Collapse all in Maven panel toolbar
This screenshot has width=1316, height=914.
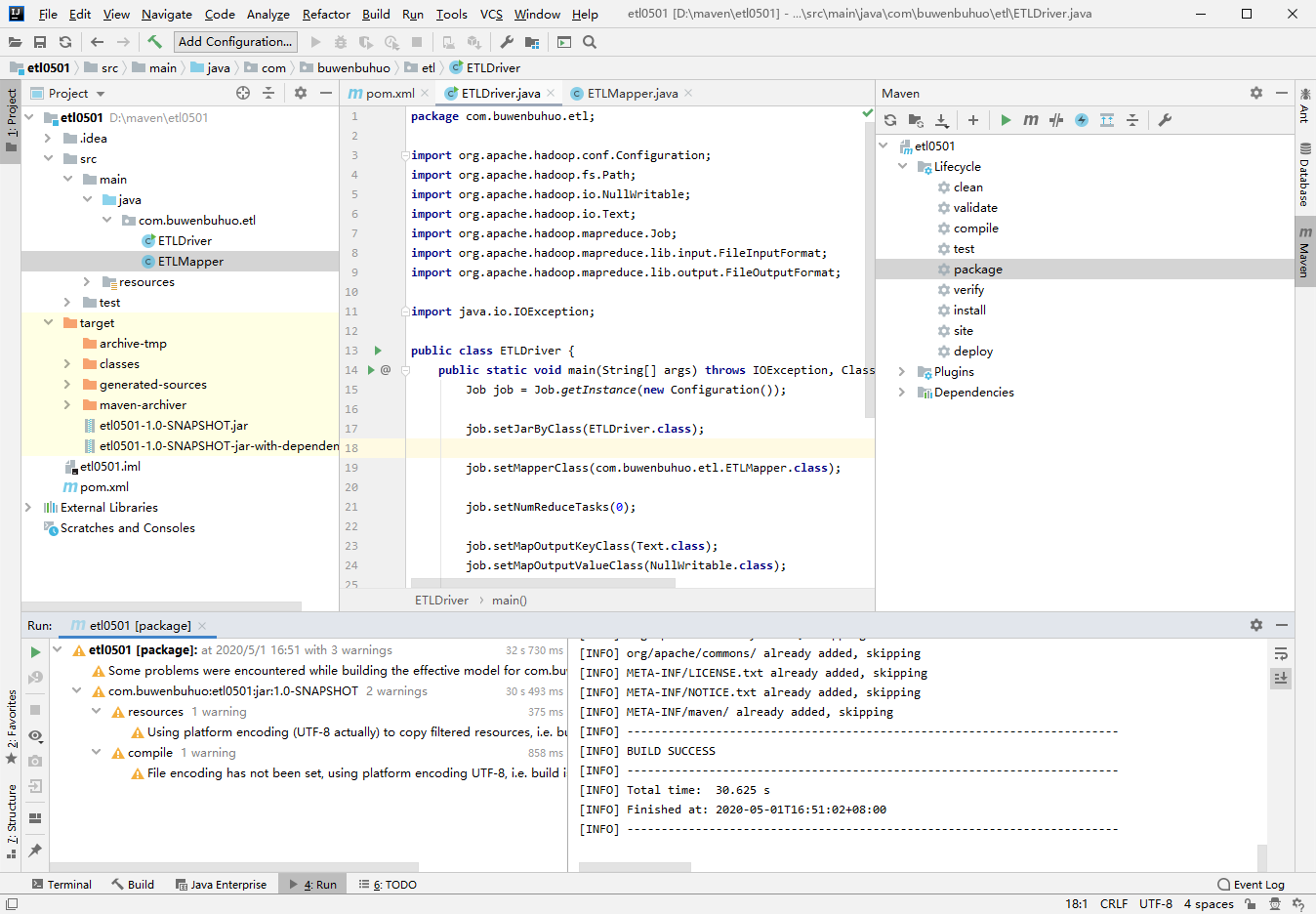tap(1132, 120)
